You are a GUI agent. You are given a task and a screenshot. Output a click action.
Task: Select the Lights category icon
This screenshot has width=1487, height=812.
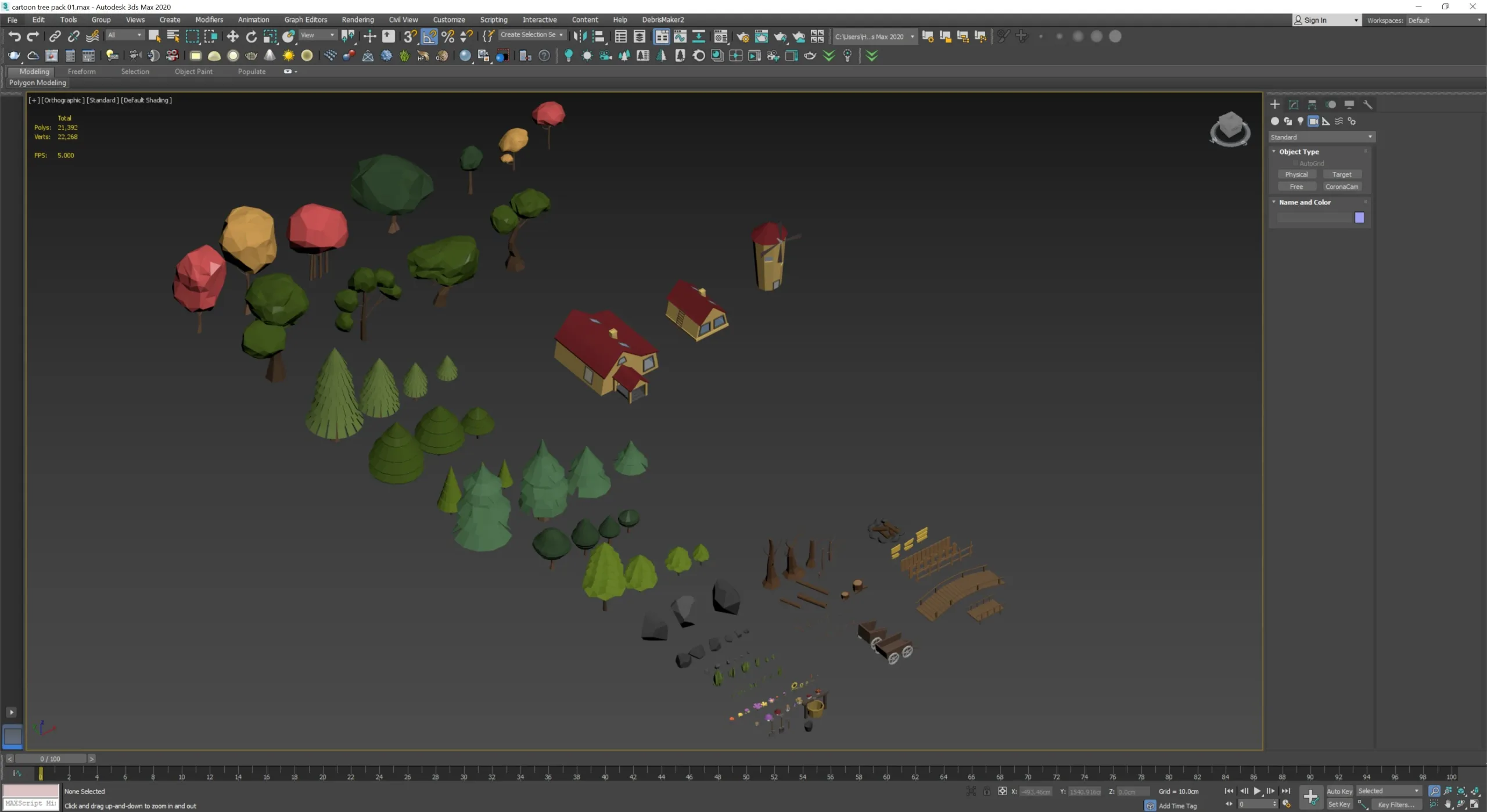click(x=1301, y=121)
